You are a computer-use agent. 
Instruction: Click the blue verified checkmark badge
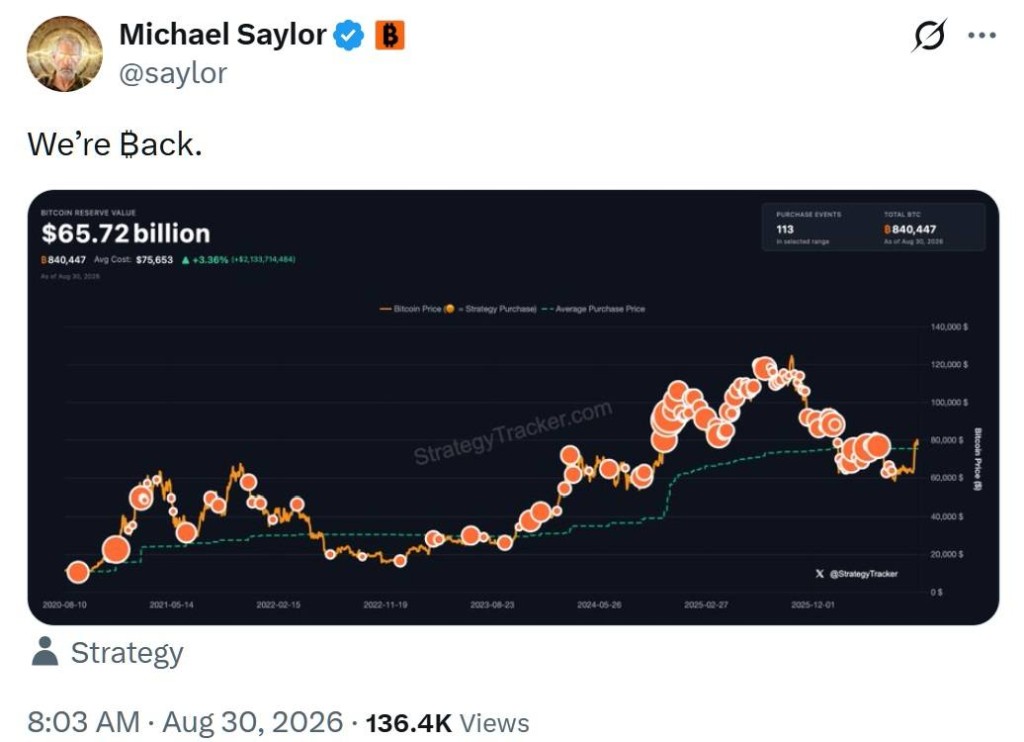click(x=349, y=35)
